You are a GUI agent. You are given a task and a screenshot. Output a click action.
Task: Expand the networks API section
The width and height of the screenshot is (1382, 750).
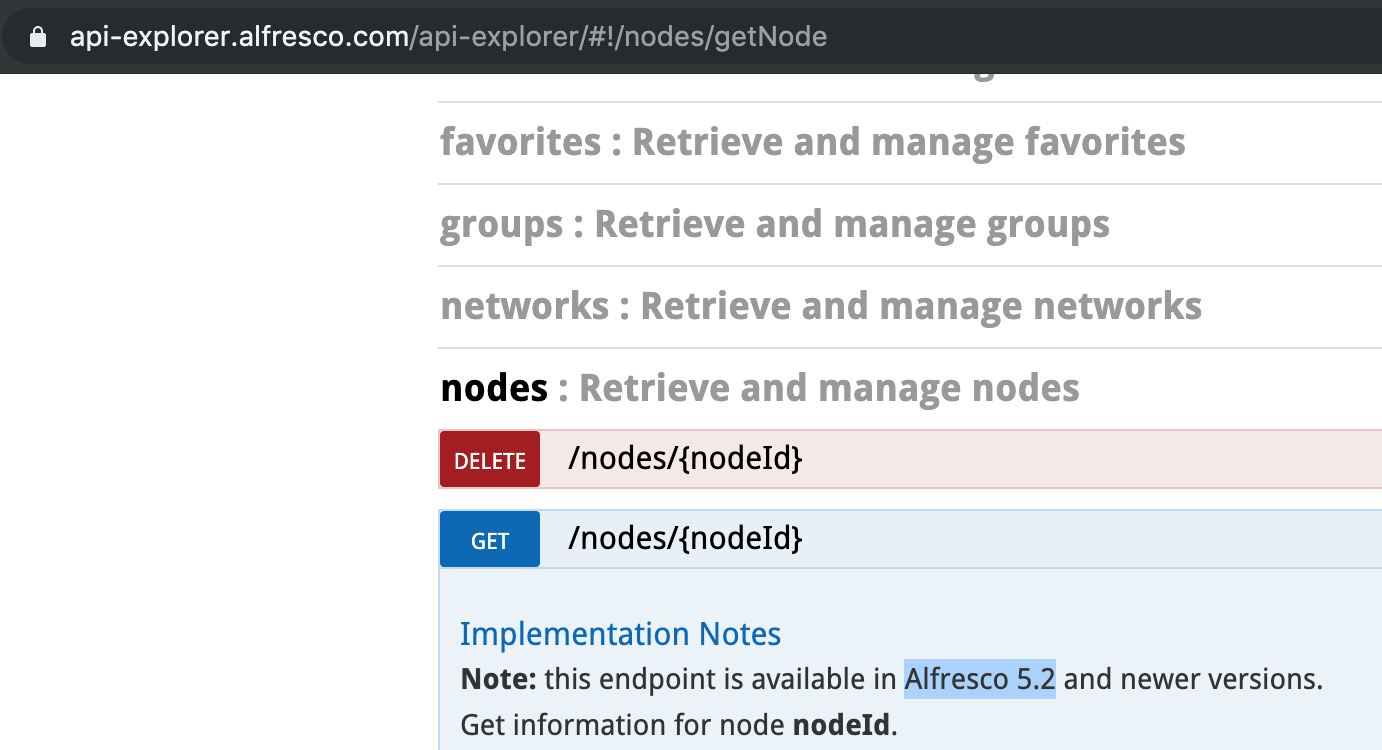point(820,305)
